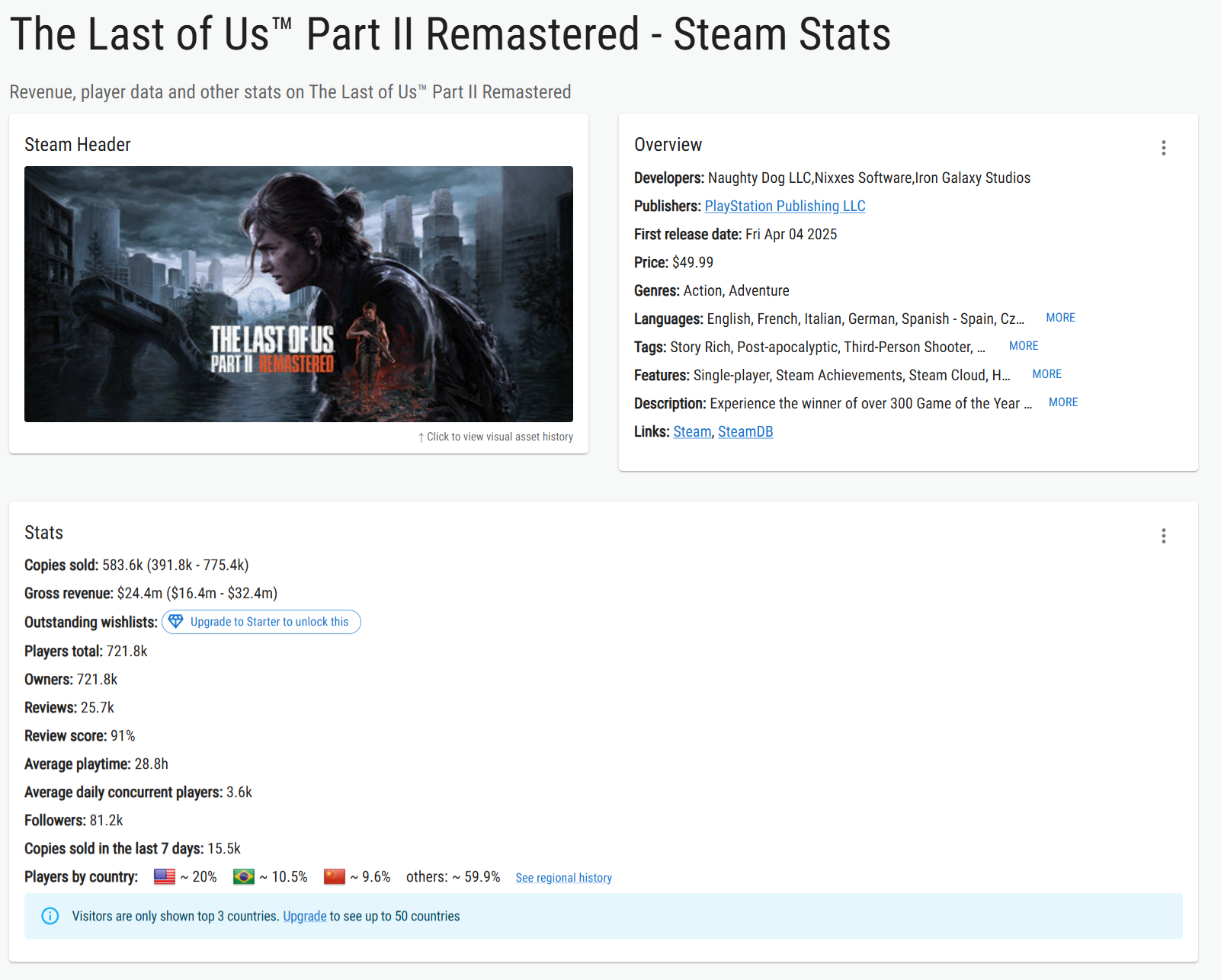Click the United States flag icon
The width and height of the screenshot is (1221, 980).
click(x=165, y=876)
